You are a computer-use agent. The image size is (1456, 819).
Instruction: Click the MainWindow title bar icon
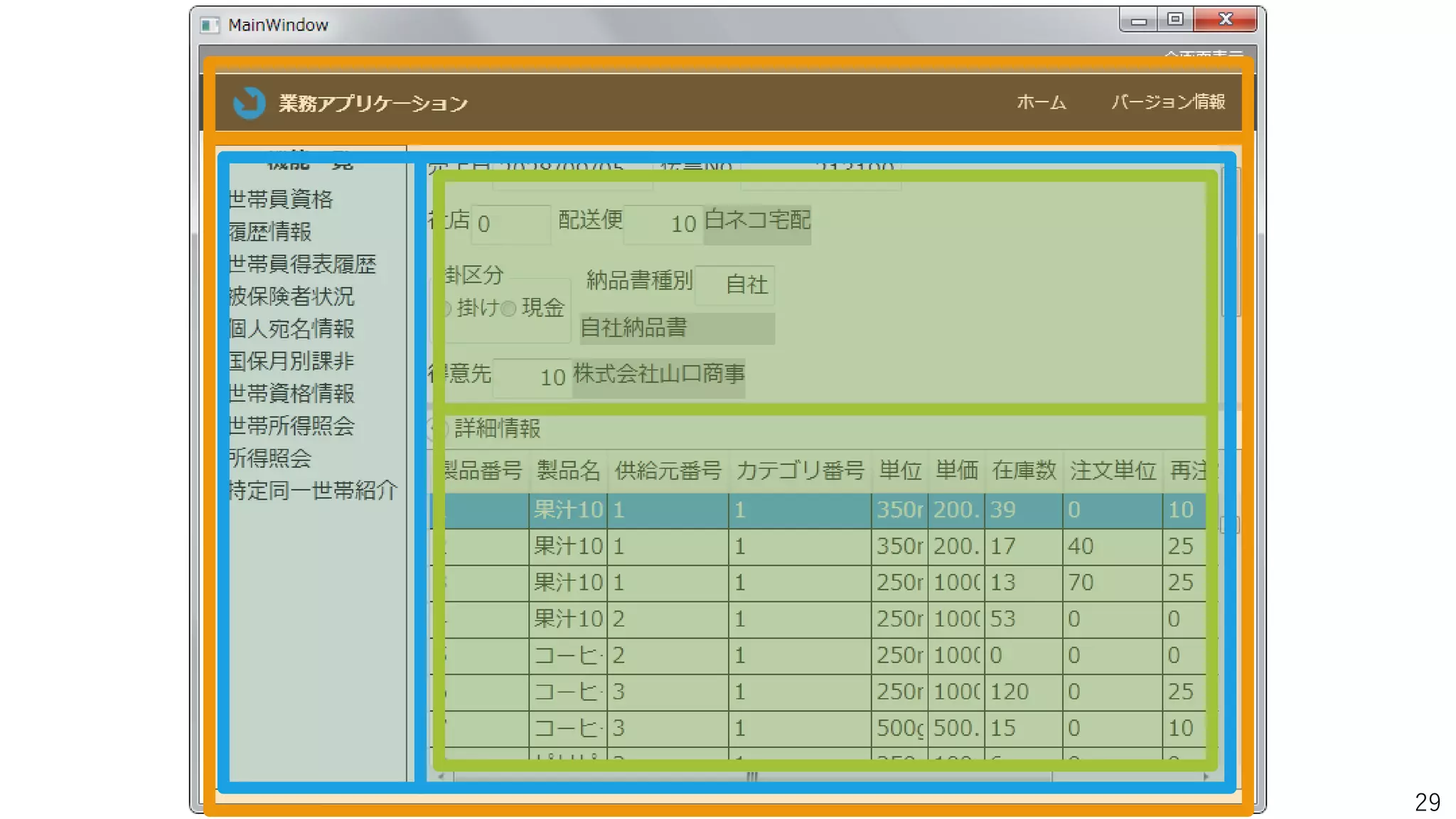coord(209,26)
